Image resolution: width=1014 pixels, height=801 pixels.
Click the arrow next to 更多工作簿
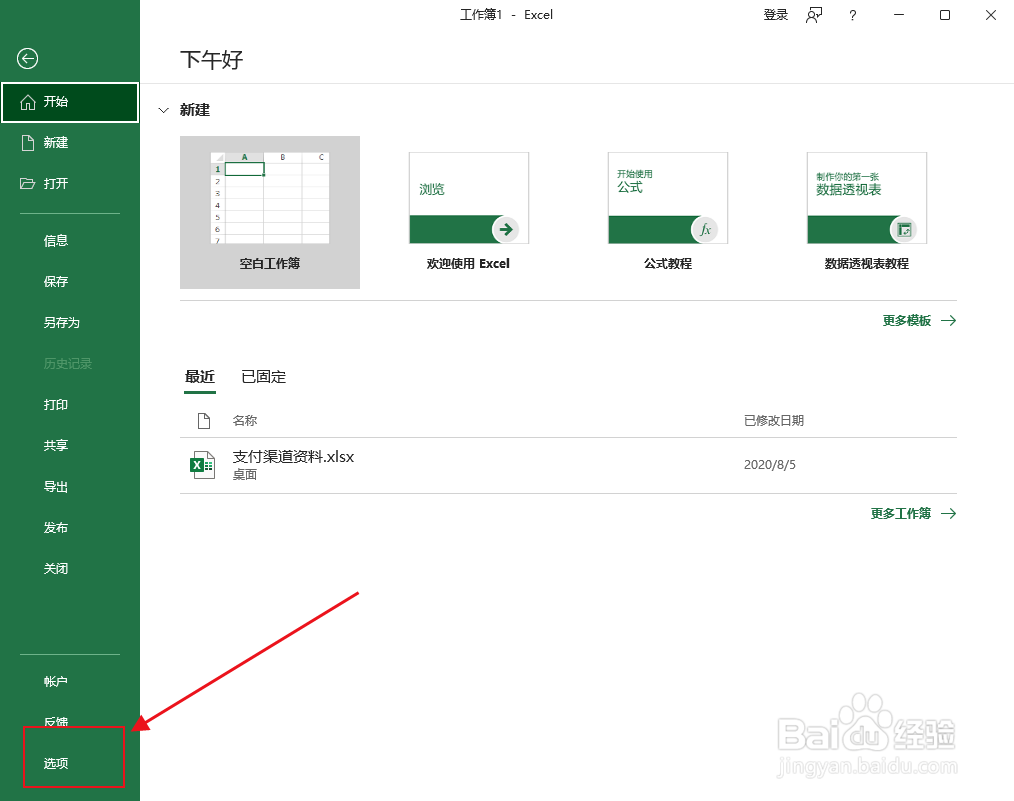tap(949, 513)
